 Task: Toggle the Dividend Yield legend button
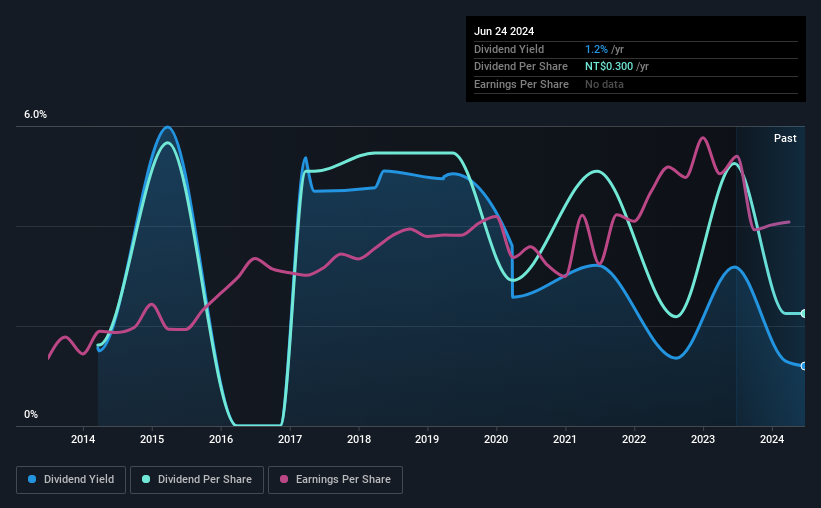coord(71,480)
